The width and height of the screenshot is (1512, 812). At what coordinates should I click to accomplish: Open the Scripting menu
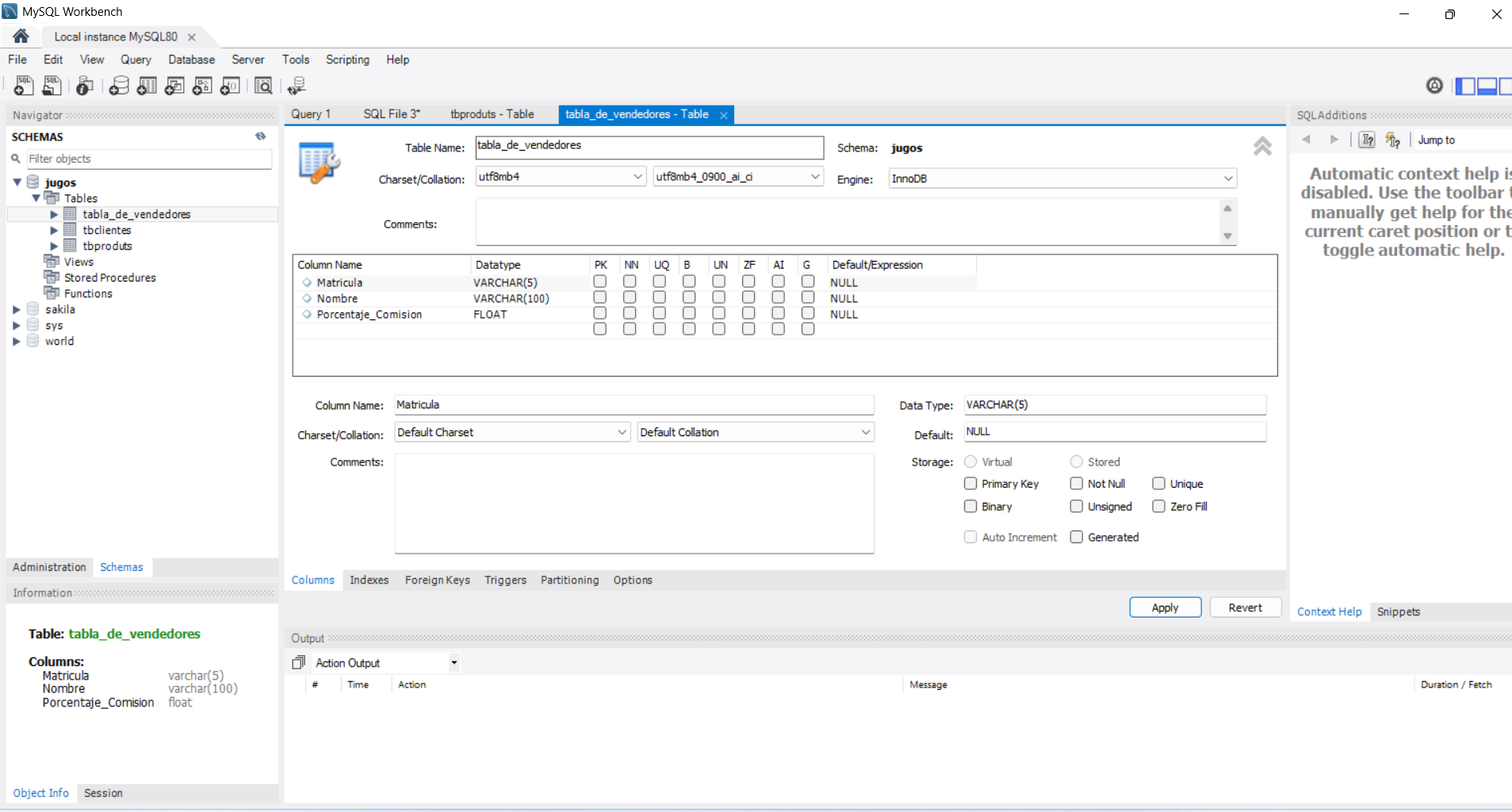tap(347, 59)
